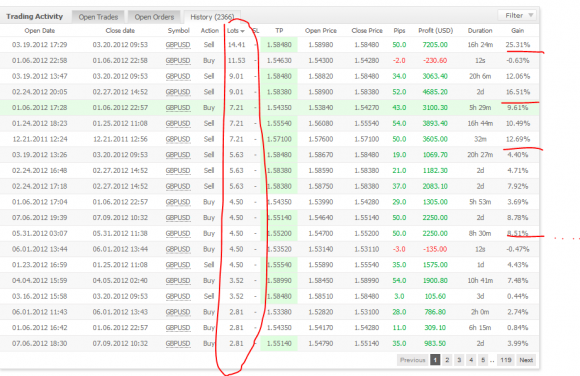
Task: Click TP value 1.58990
Action: point(279,281)
